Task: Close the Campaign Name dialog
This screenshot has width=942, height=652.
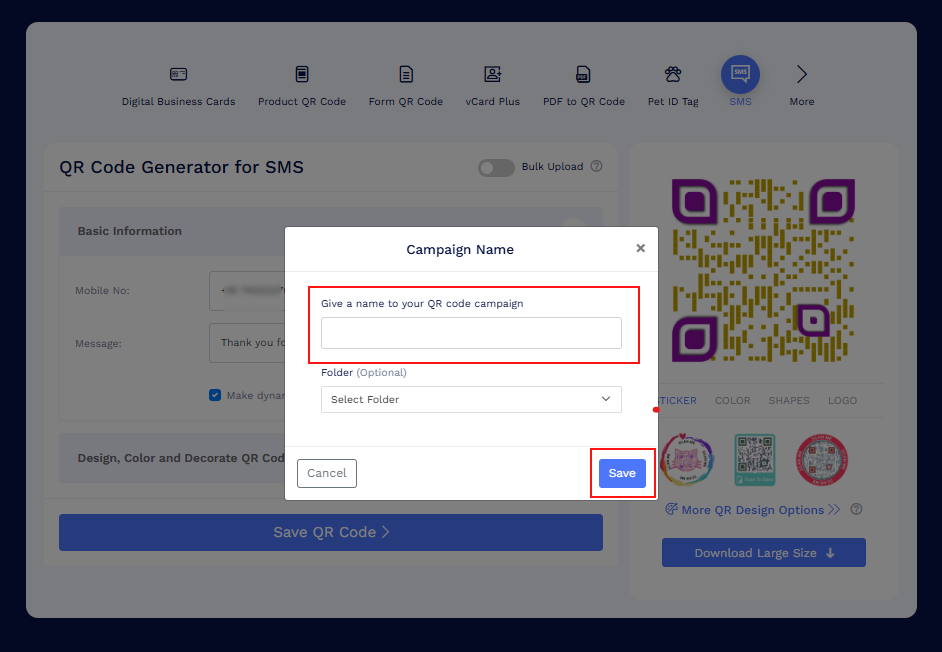Action: tap(640, 248)
